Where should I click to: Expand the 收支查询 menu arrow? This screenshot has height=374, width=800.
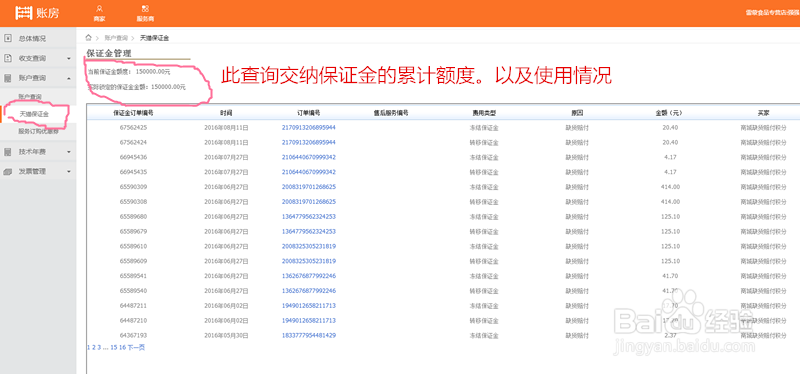click(x=69, y=59)
